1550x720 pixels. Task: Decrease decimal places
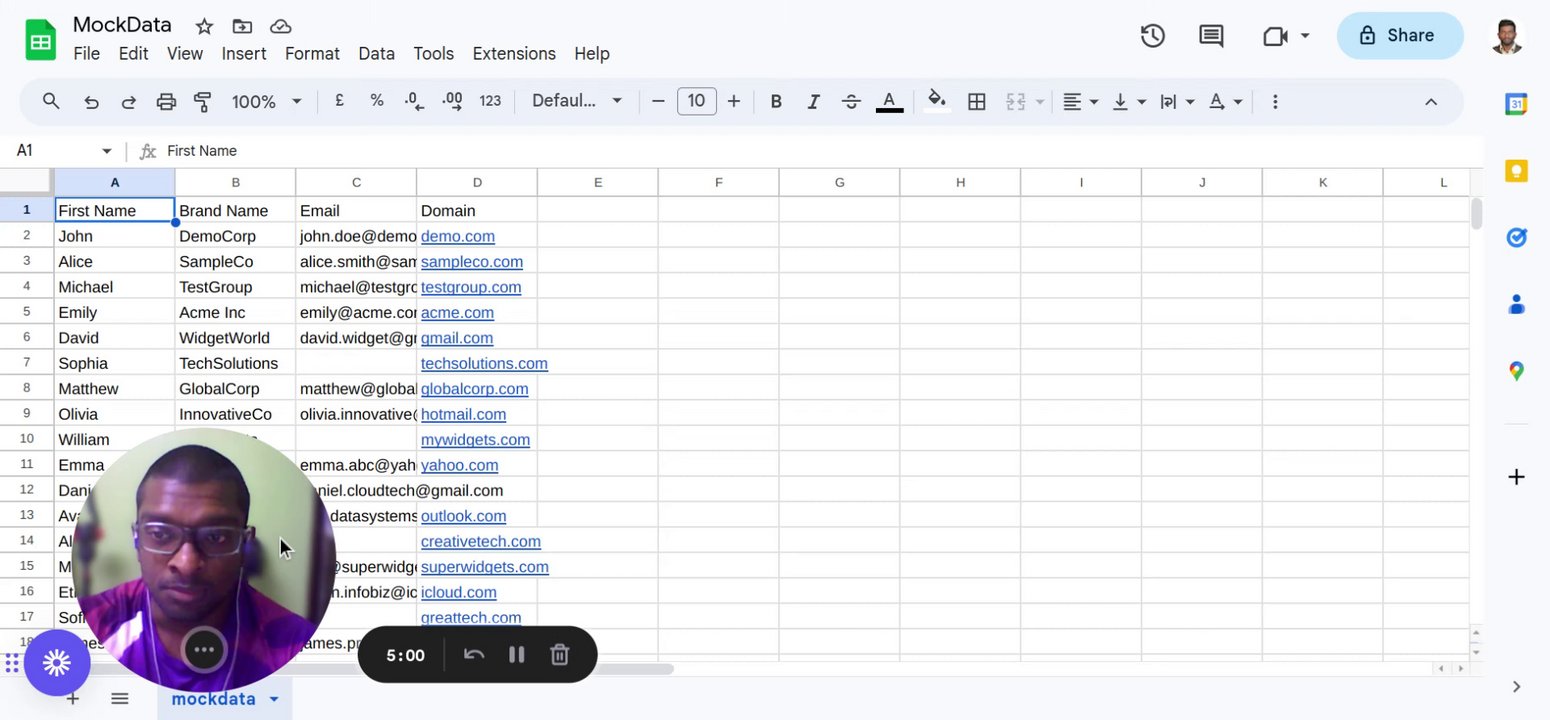click(414, 101)
